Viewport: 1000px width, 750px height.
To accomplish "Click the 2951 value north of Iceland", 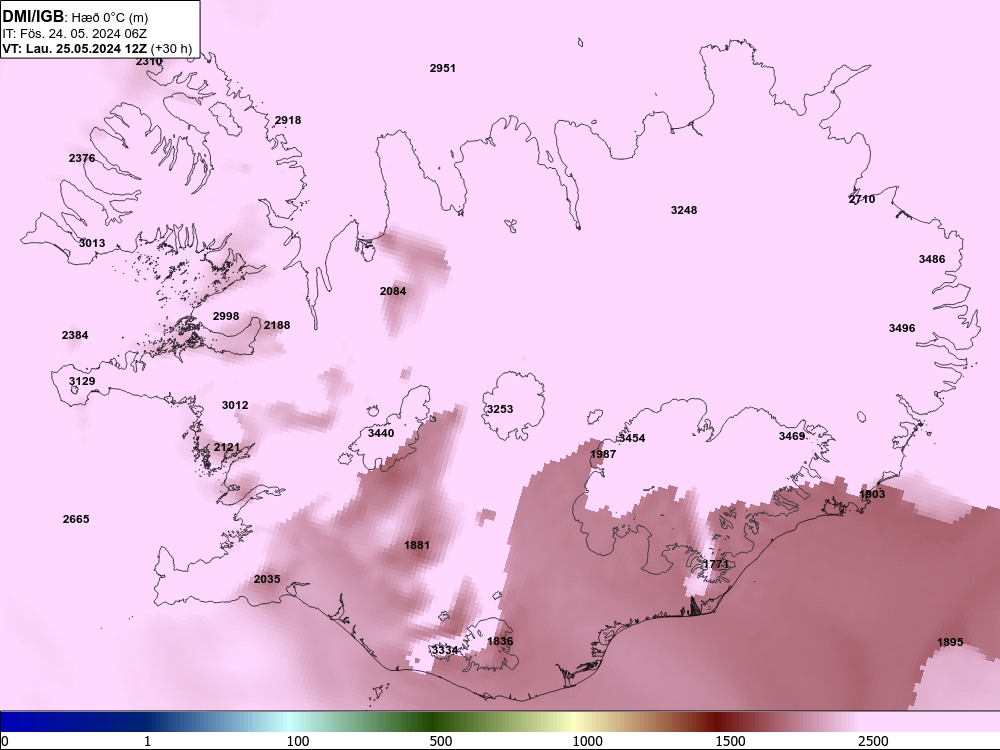I will tap(443, 68).
